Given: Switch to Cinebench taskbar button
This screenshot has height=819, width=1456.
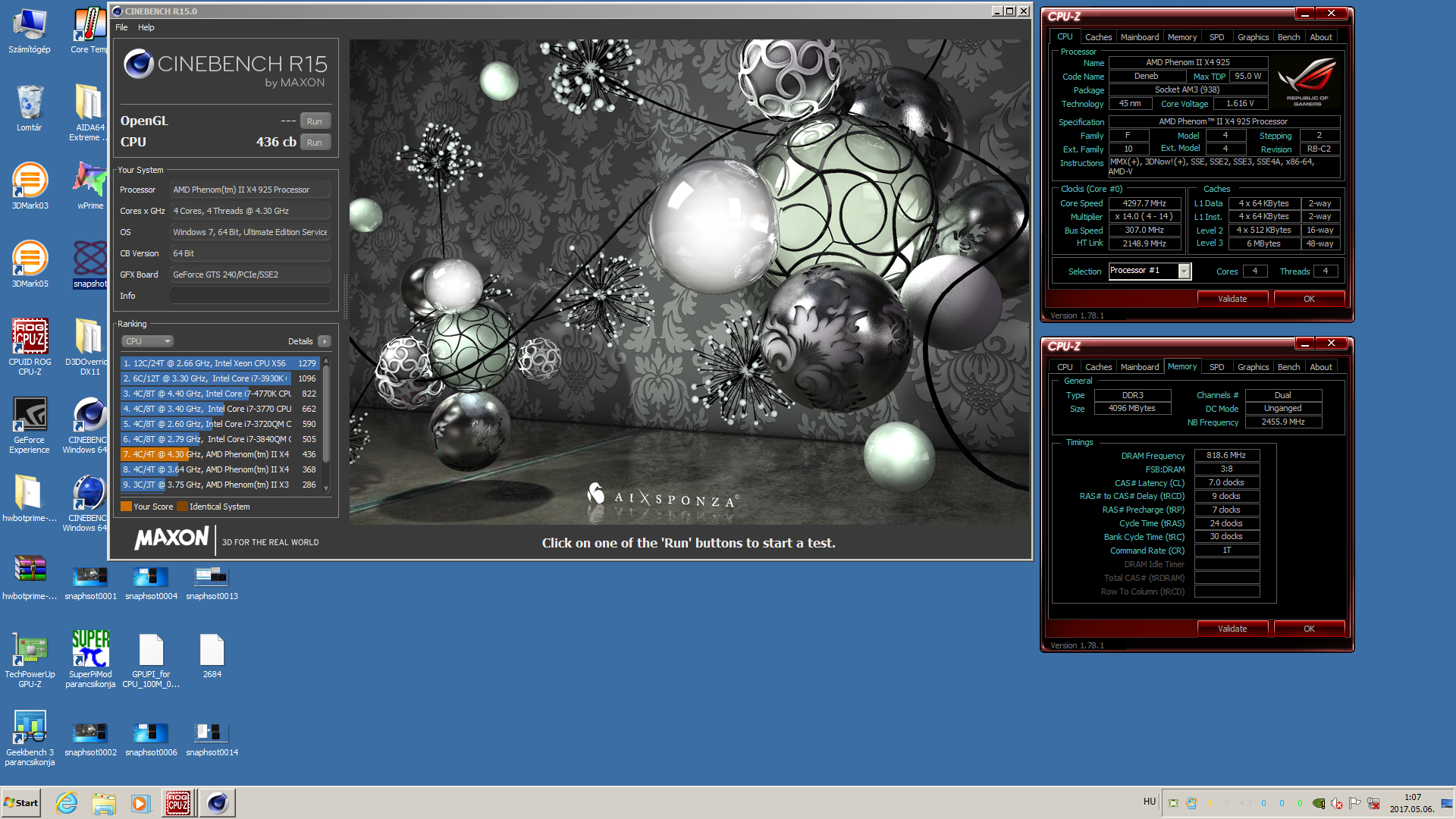Looking at the screenshot, I should click(218, 803).
